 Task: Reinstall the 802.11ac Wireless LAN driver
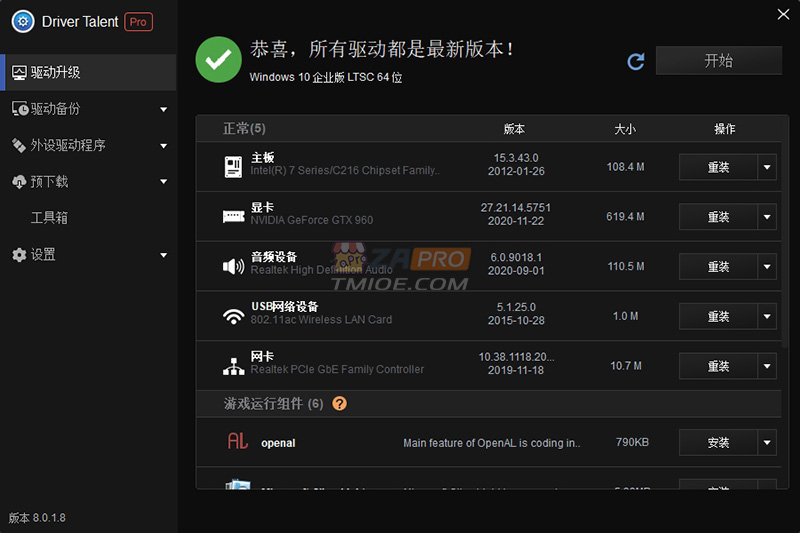[718, 316]
